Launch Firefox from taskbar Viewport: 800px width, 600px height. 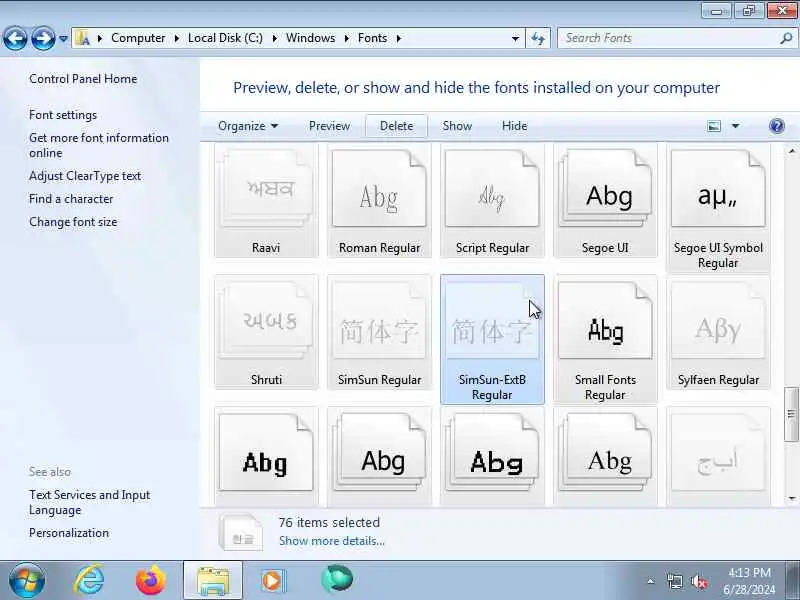pyautogui.click(x=151, y=581)
